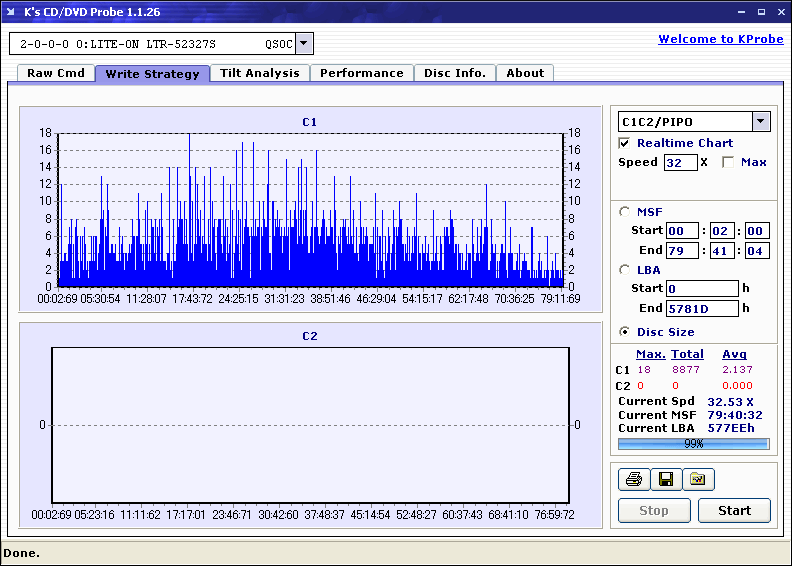Click the LBA End value field
This screenshot has height=566, width=792.
(701, 308)
